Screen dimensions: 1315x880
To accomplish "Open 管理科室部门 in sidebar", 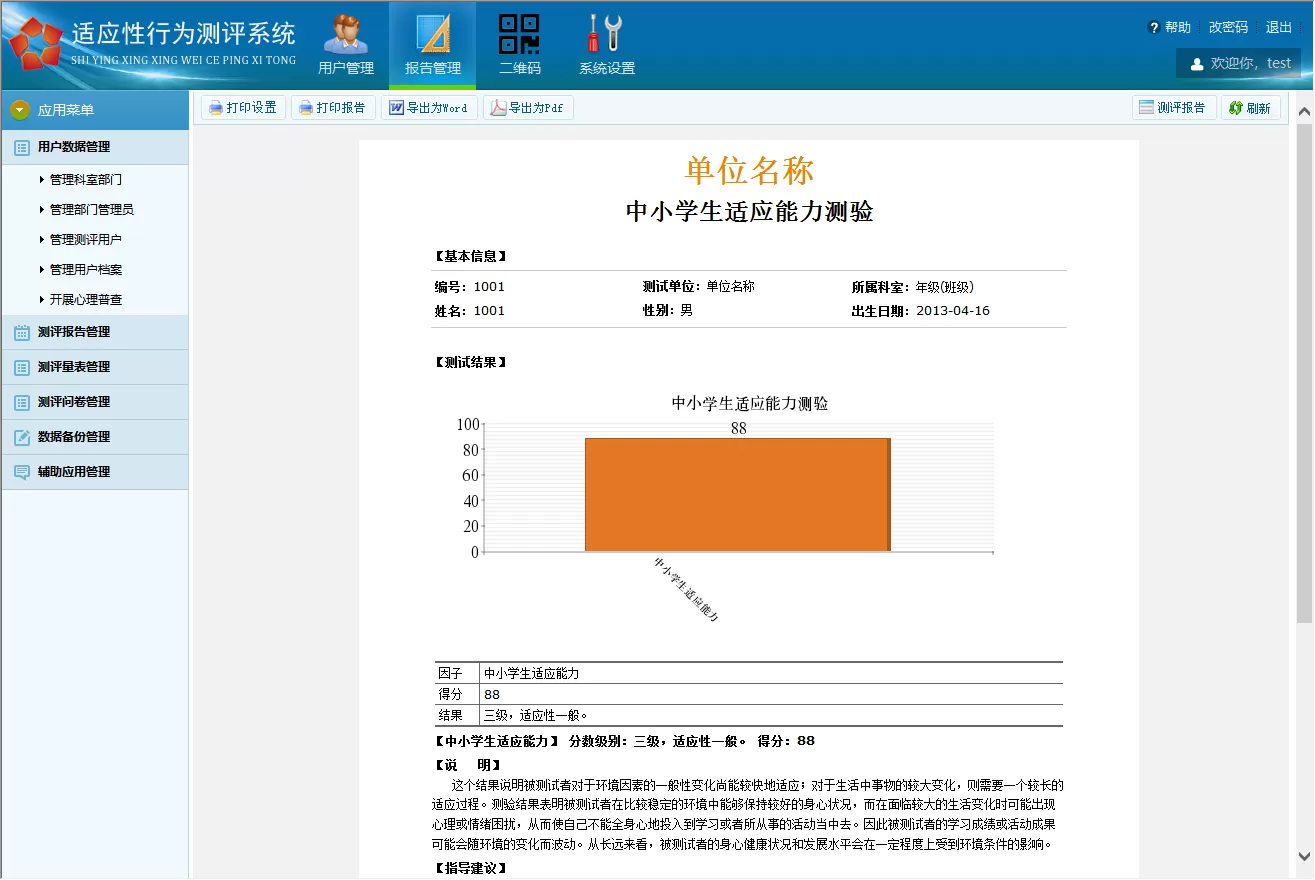I will [86, 180].
